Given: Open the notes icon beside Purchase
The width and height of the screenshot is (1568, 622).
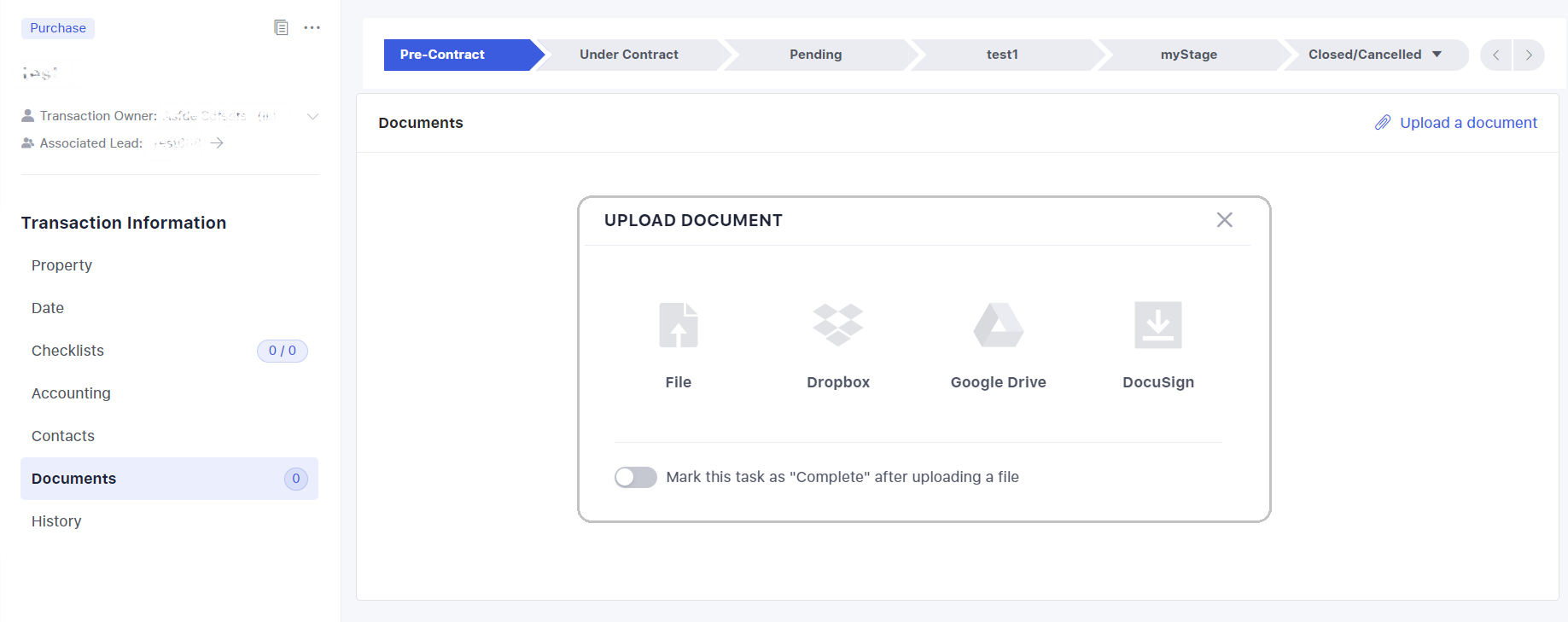Looking at the screenshot, I should (281, 27).
